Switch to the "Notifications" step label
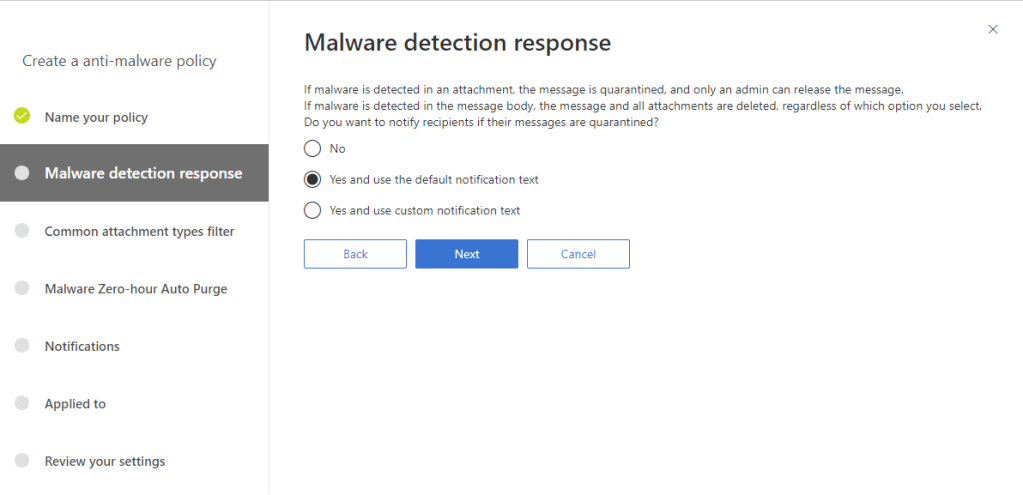Screen dimensions: 1023x495 click(x=82, y=346)
